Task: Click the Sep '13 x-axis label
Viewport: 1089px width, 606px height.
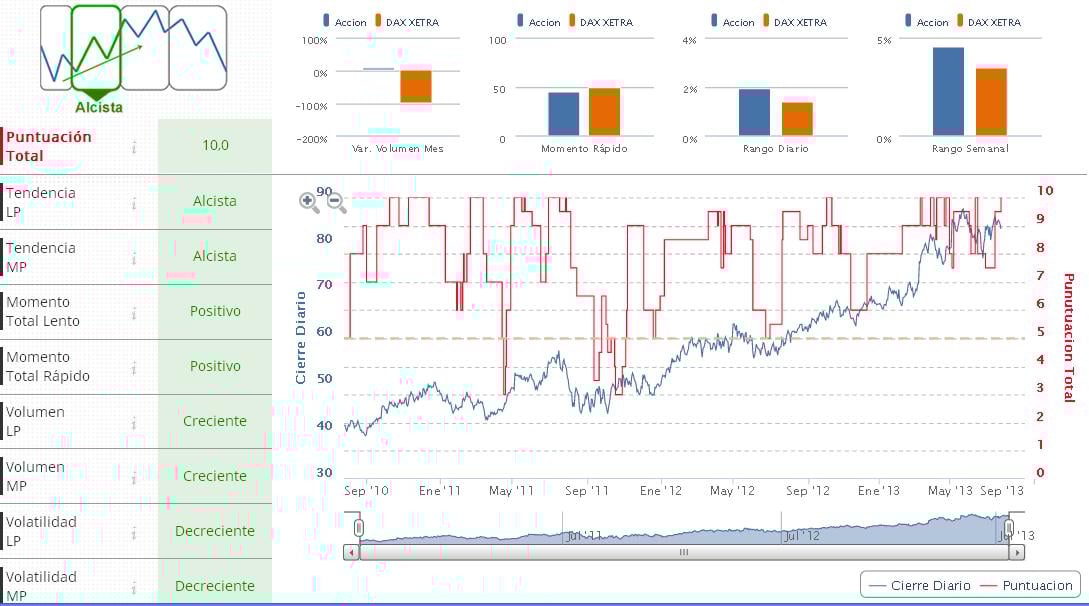Action: point(1001,491)
